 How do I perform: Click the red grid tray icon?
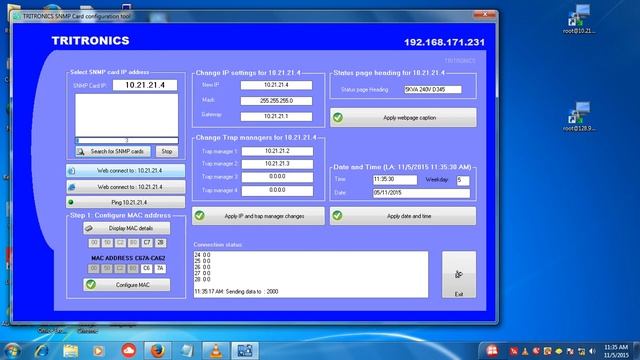click(491, 351)
